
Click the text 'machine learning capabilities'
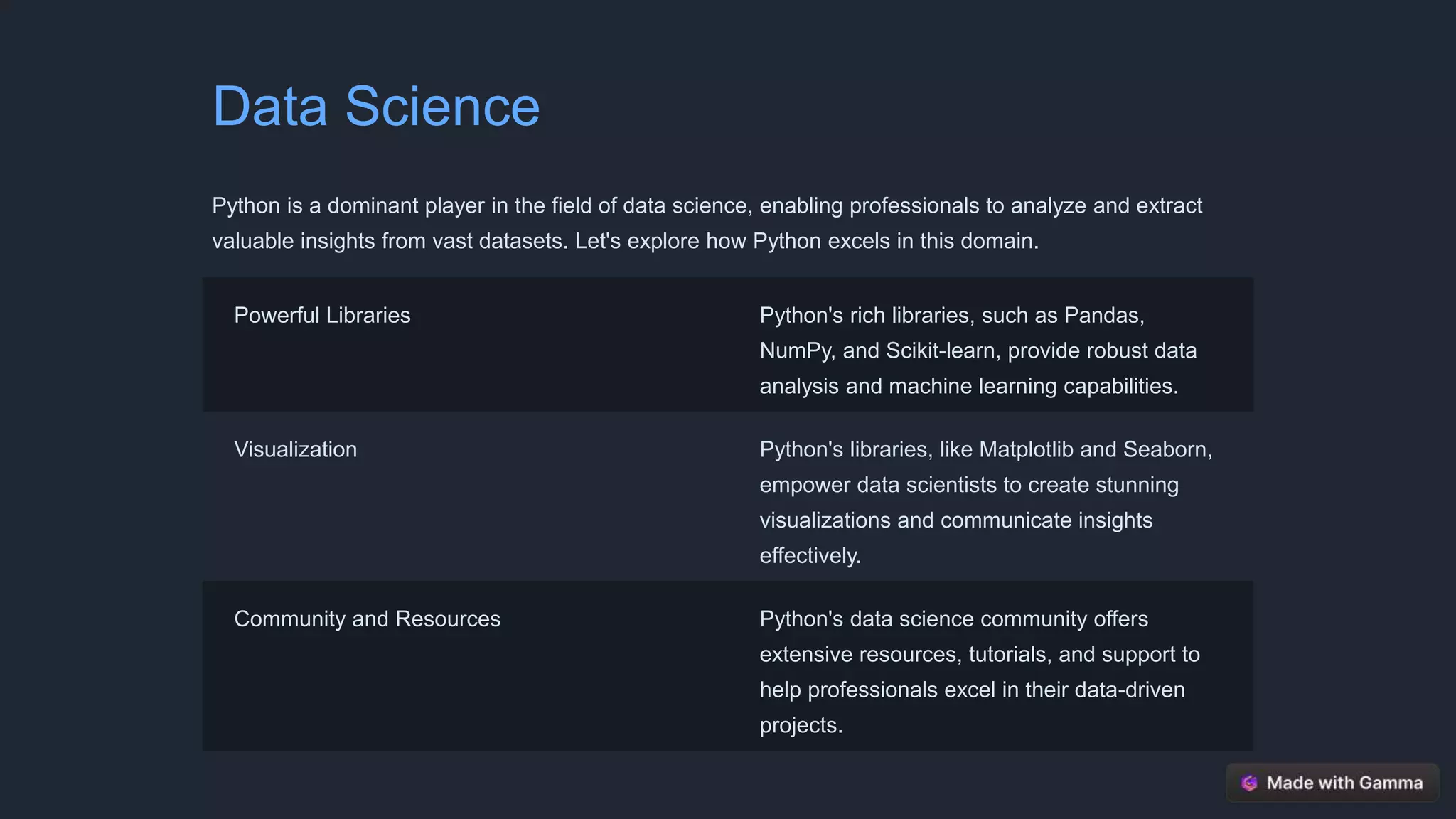point(1032,386)
